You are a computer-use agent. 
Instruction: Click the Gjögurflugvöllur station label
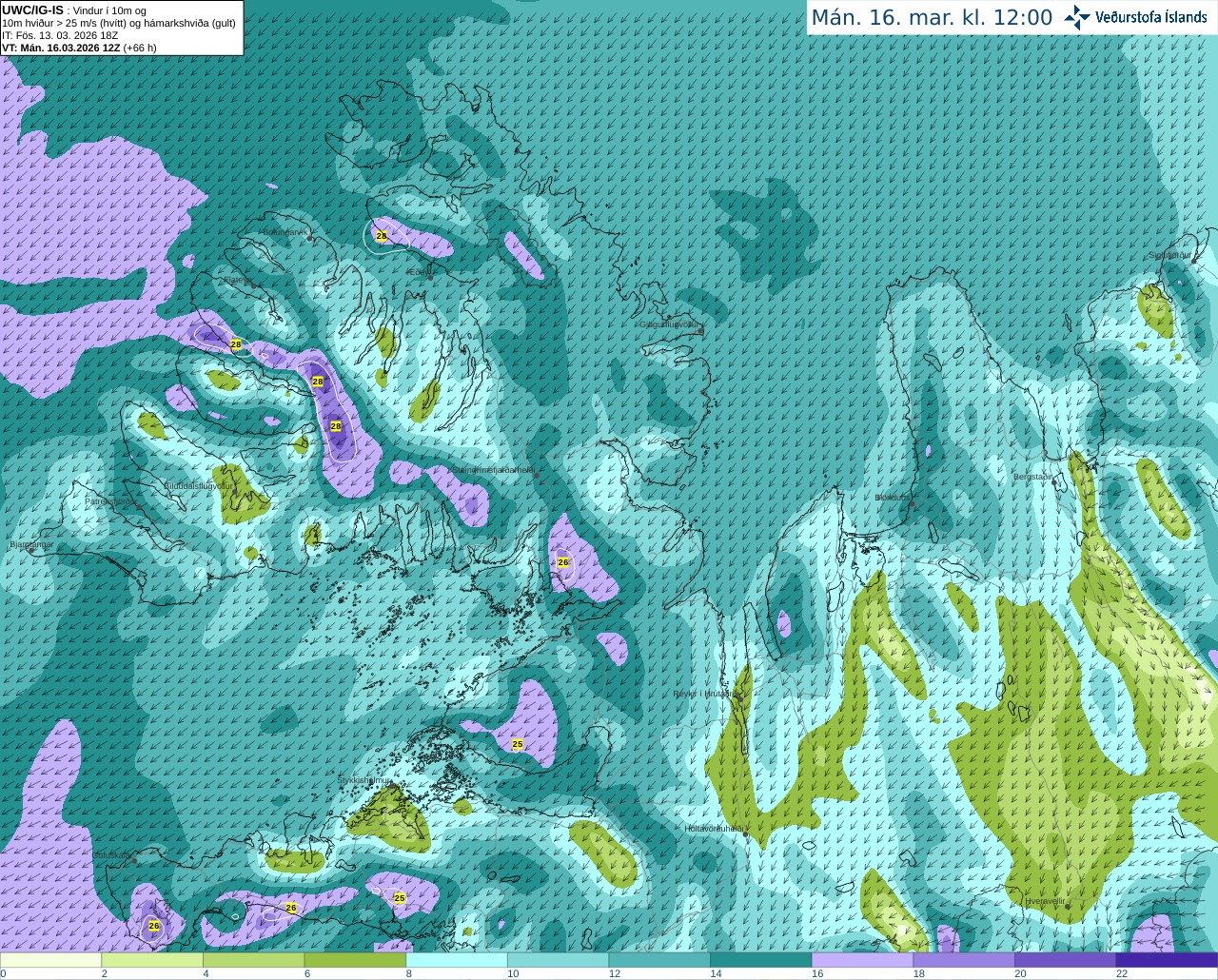pyautogui.click(x=670, y=324)
